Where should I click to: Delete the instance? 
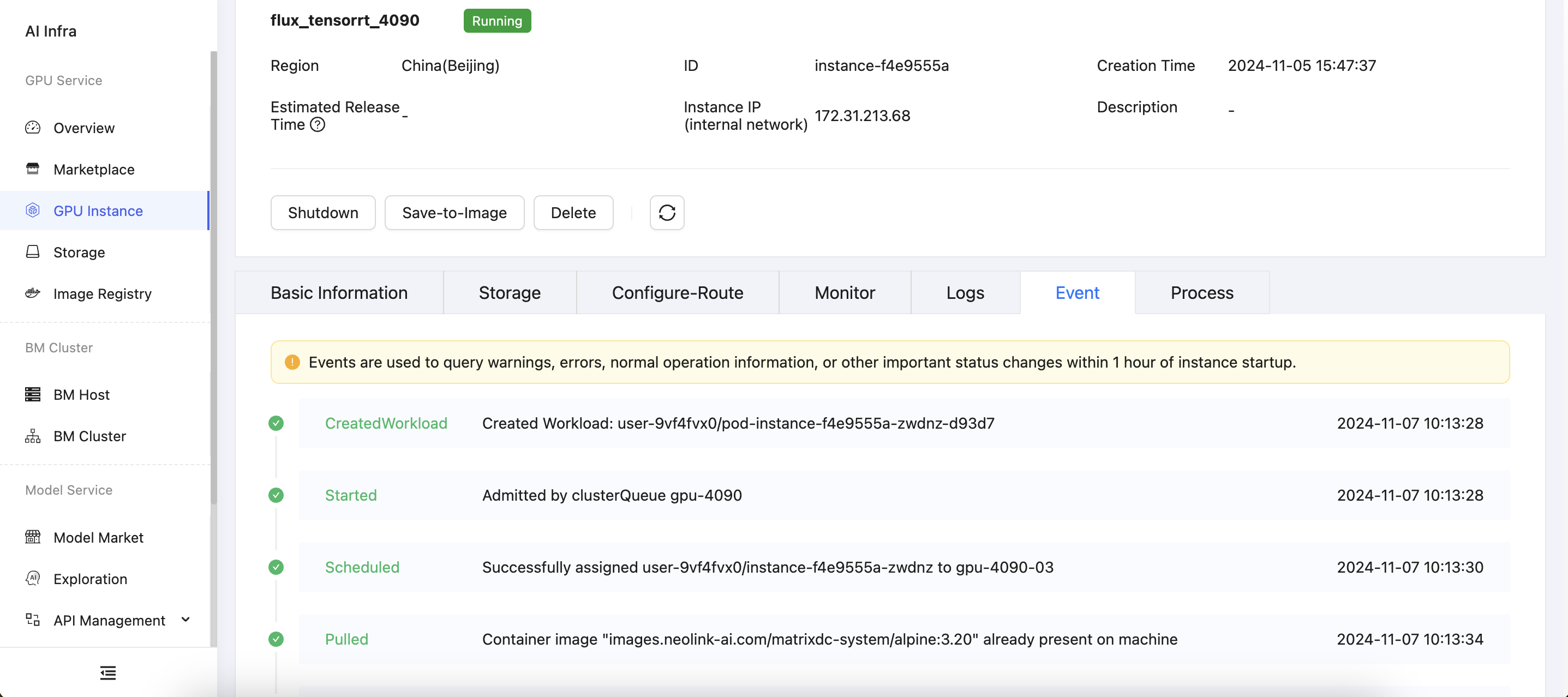point(573,213)
